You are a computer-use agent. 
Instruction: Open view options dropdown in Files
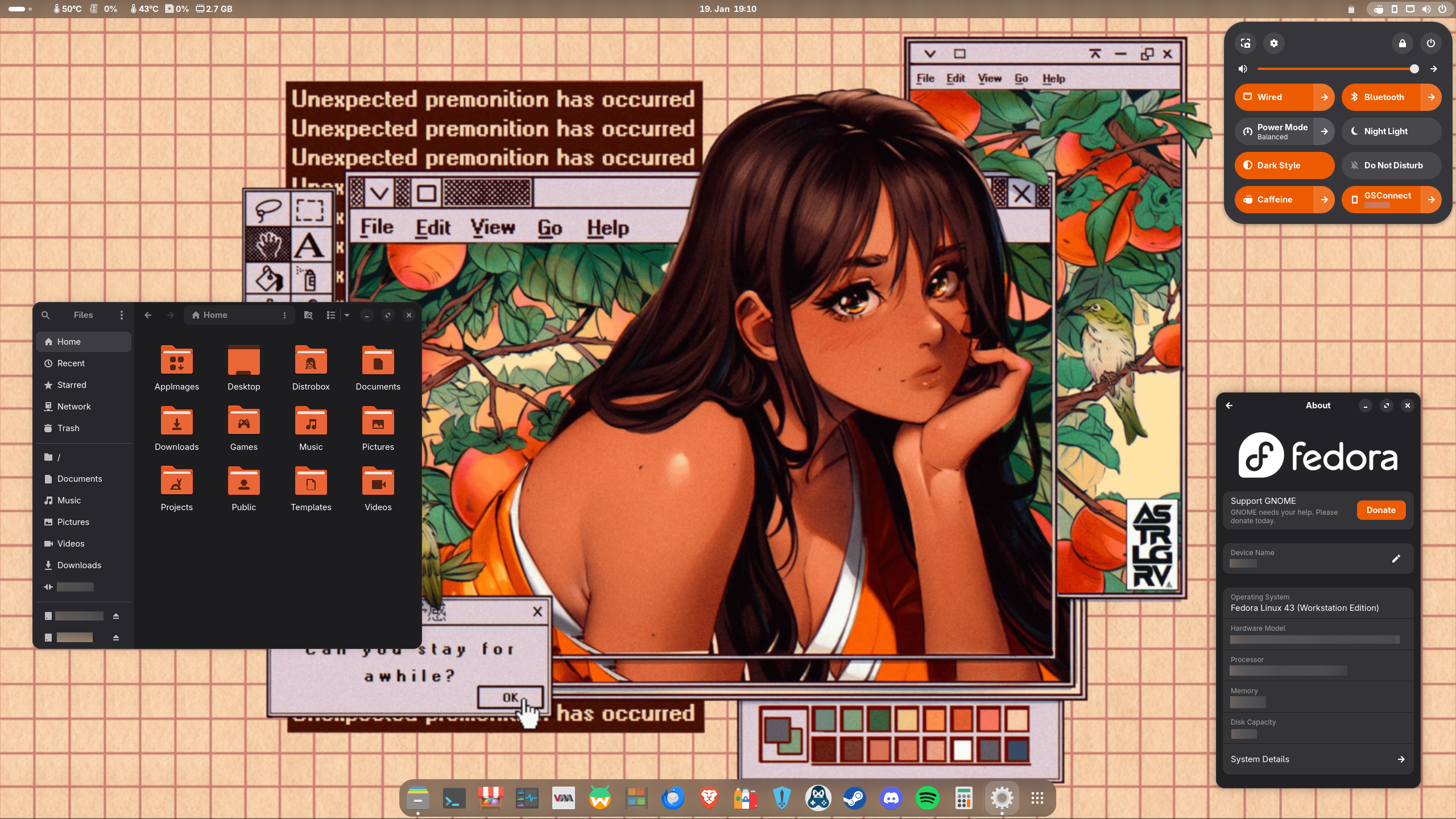pyautogui.click(x=347, y=315)
